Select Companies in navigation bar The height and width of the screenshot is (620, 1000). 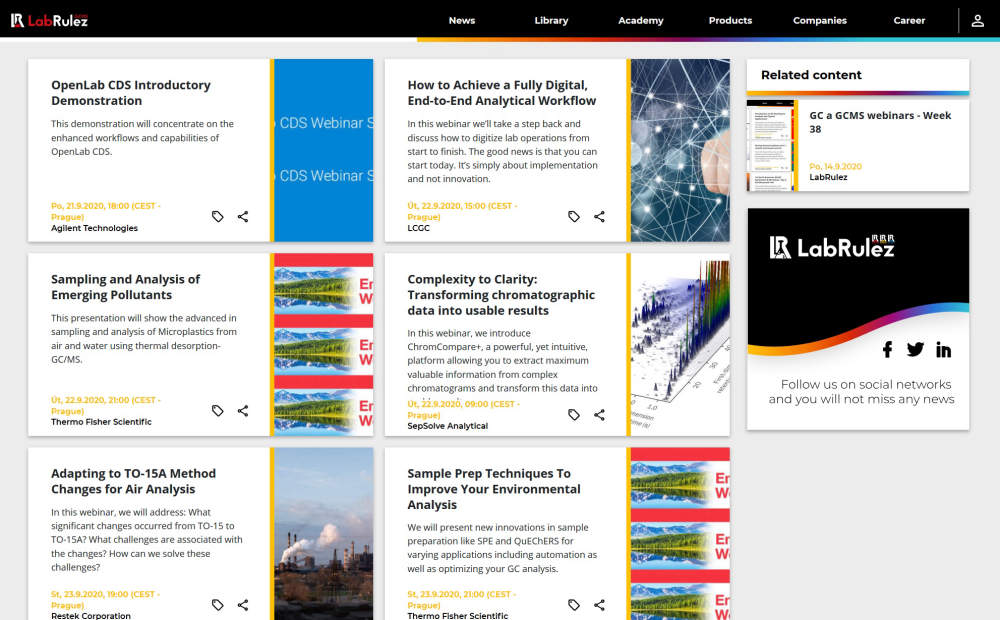point(820,20)
